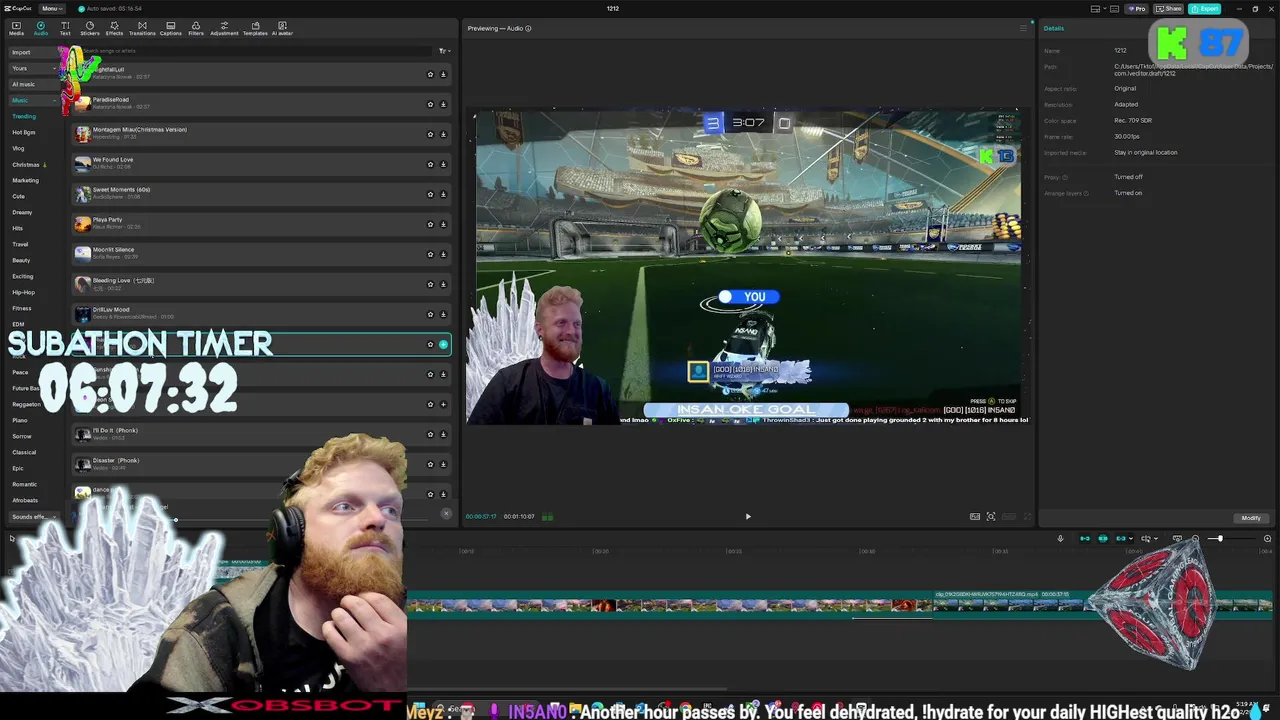
Task: Open the Sounds effects section
Action: click(35, 517)
